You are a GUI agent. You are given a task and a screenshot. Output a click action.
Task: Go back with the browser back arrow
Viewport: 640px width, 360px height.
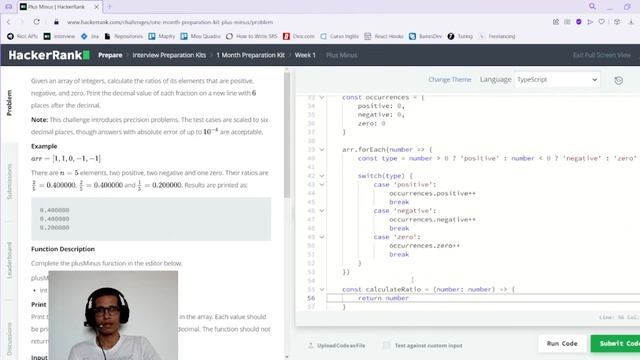click(9, 22)
